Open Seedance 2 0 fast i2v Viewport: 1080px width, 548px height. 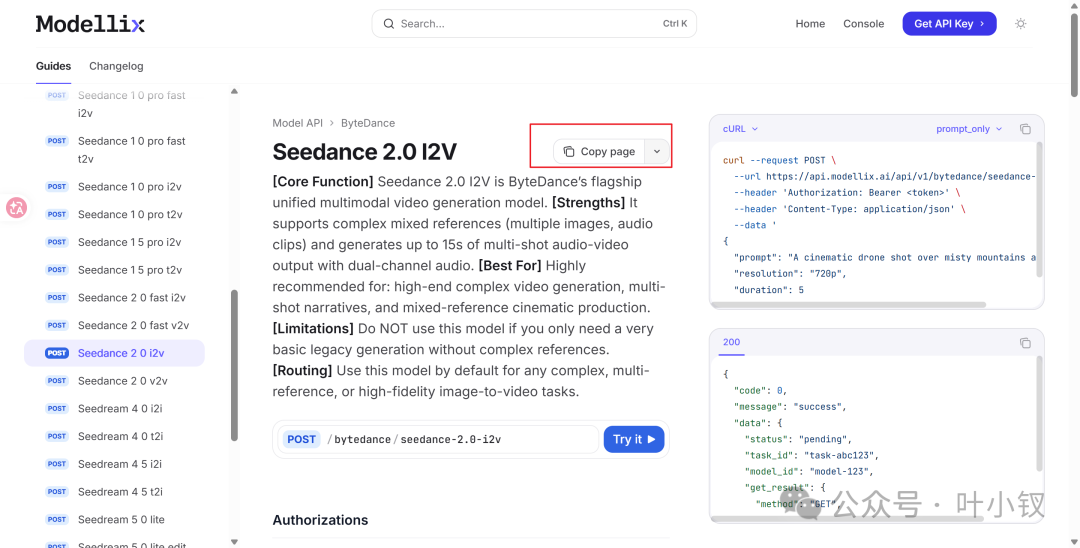point(114,297)
